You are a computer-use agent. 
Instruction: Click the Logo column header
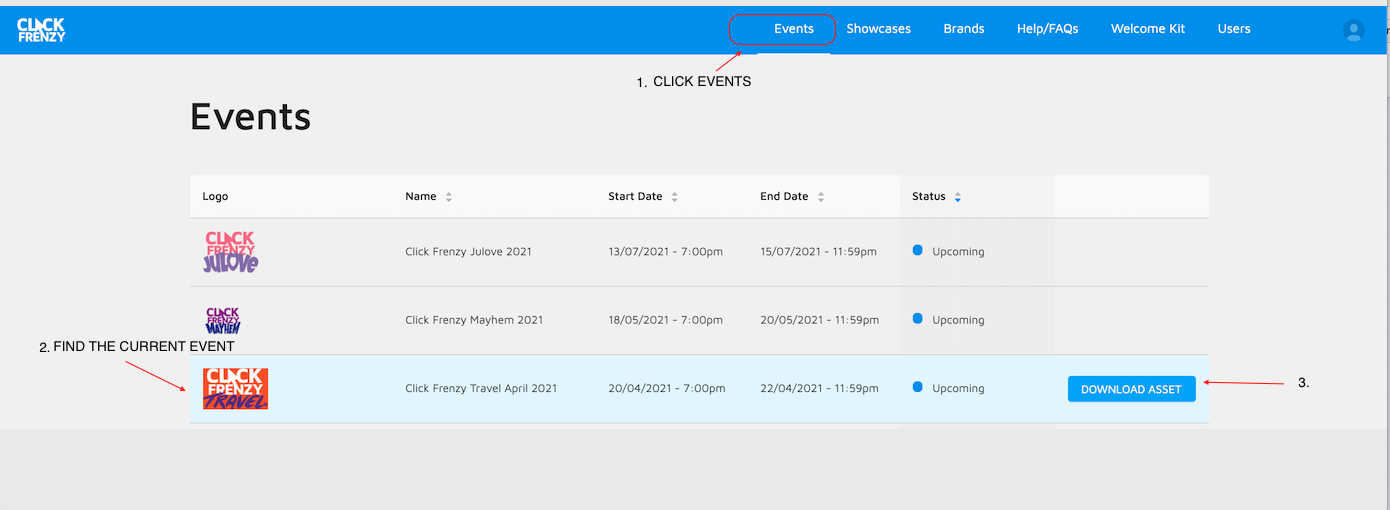pyautogui.click(x=215, y=197)
